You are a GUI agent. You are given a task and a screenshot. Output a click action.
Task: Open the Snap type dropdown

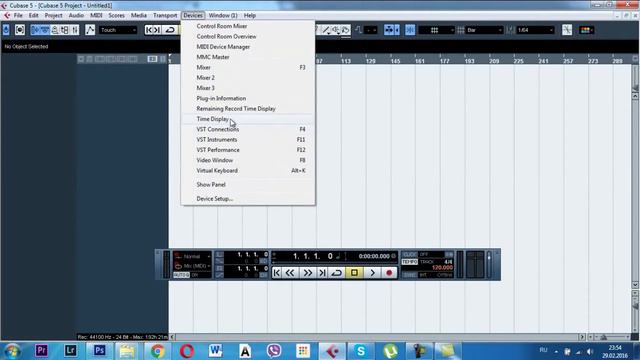pos(437,30)
